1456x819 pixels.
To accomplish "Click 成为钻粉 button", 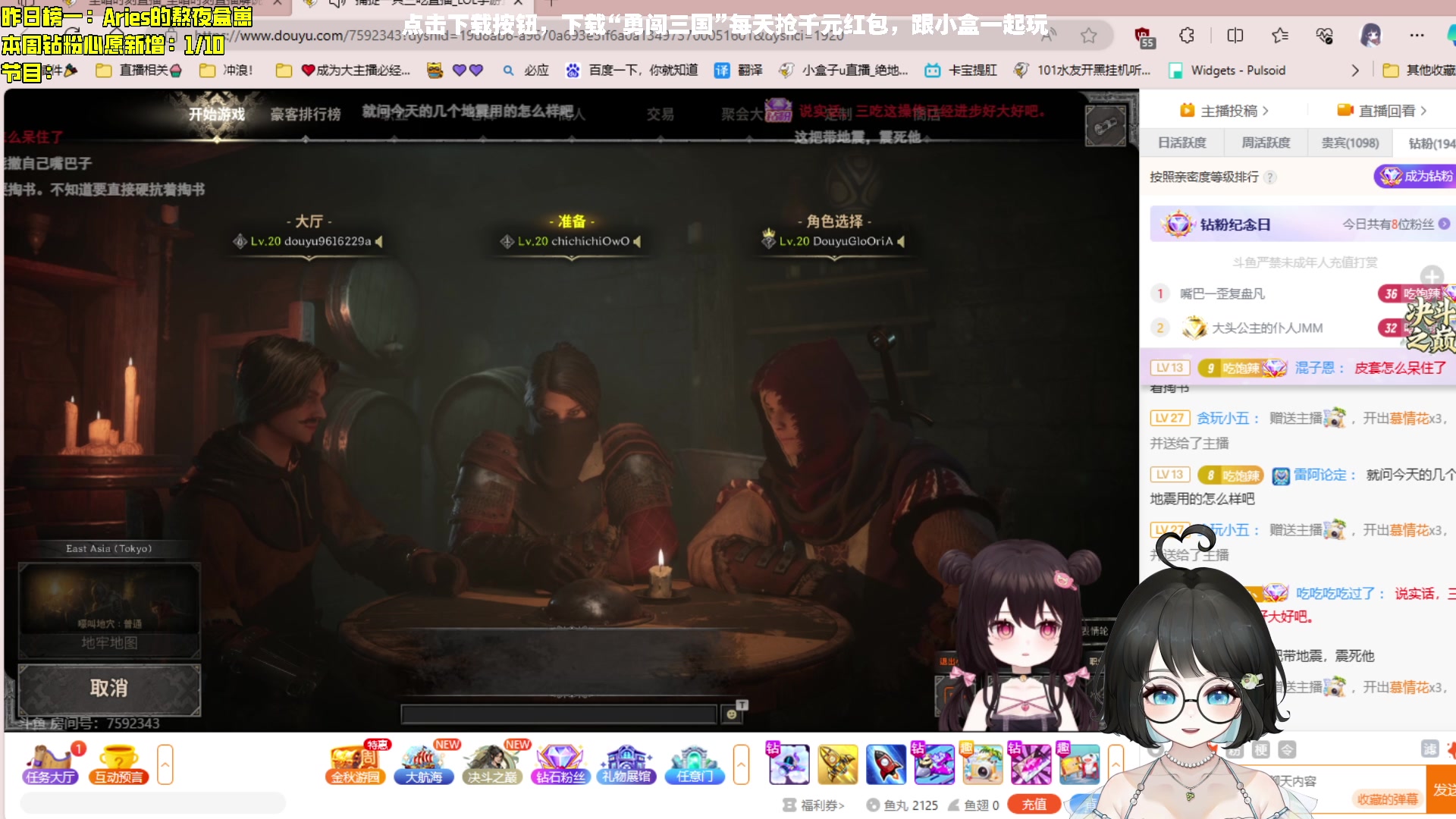I will coord(1415,177).
